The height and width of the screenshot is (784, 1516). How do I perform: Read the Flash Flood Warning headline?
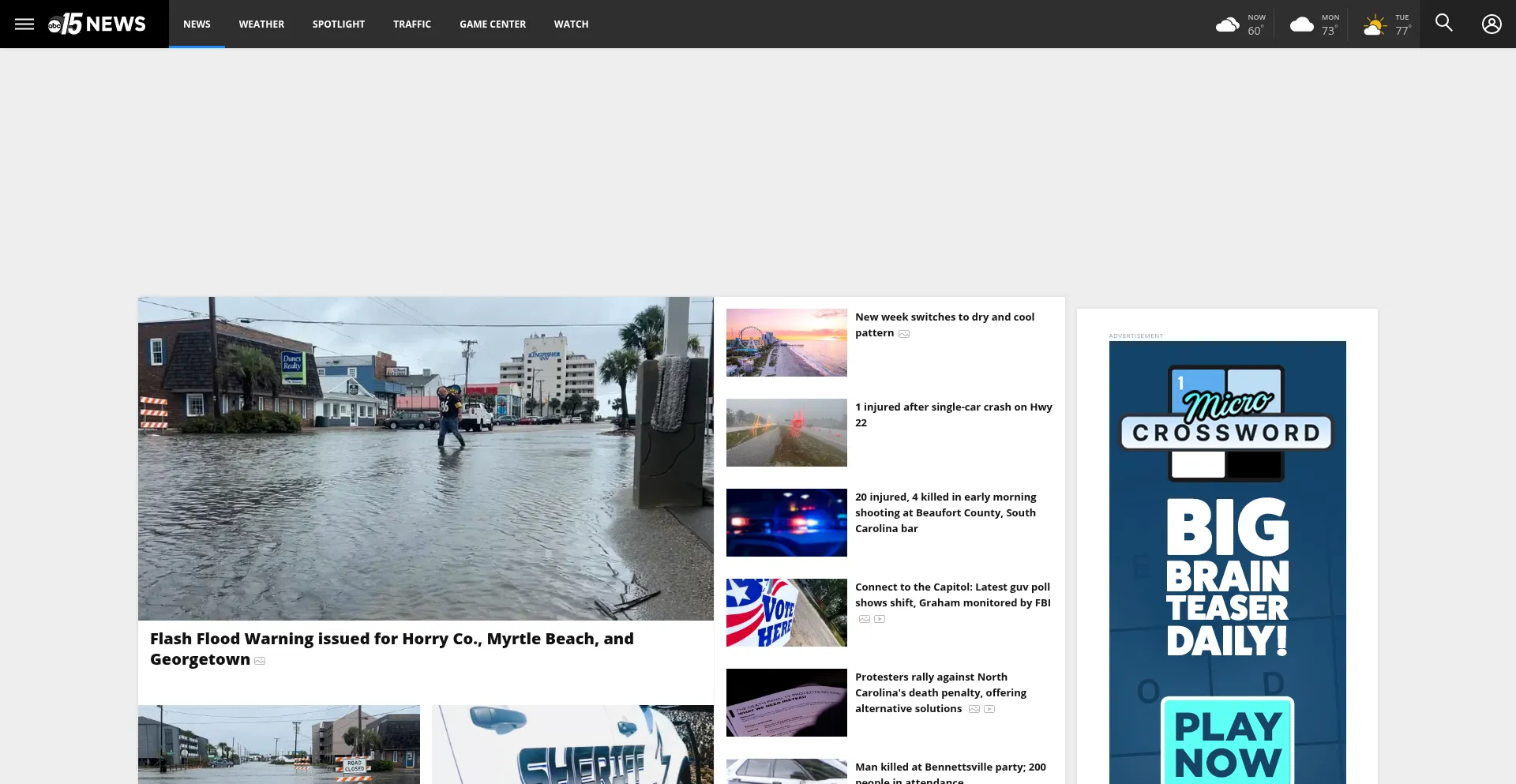[392, 648]
